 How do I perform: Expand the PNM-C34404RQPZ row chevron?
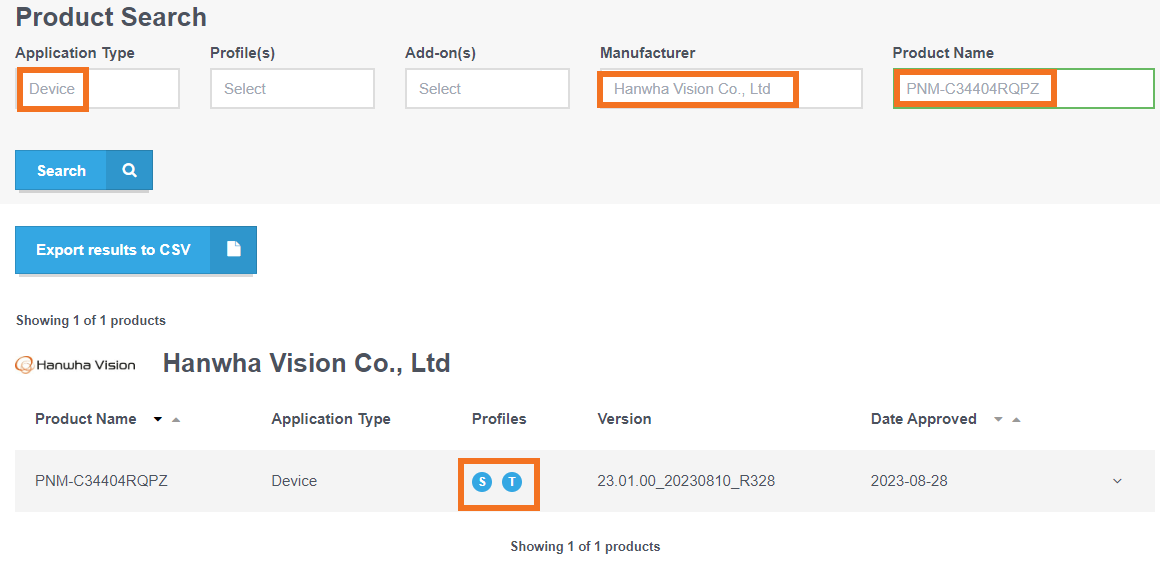pyautogui.click(x=1117, y=481)
